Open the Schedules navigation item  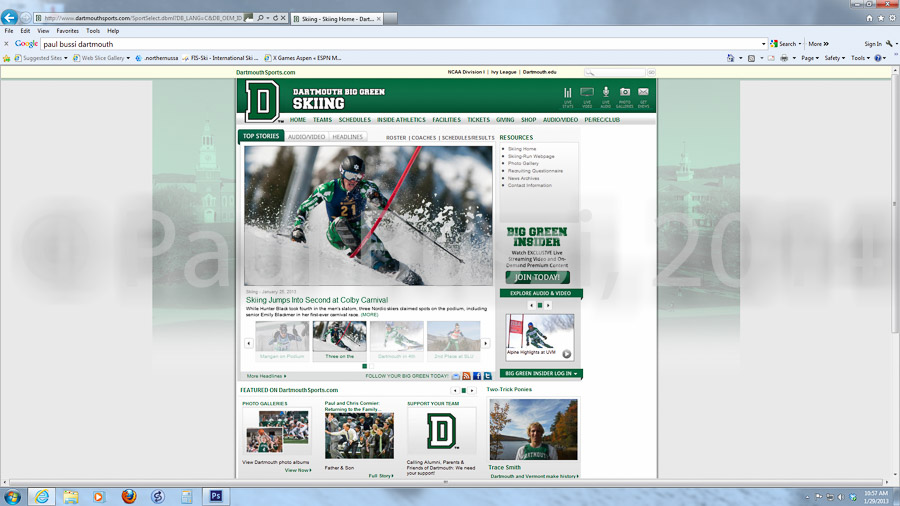[x=355, y=120]
